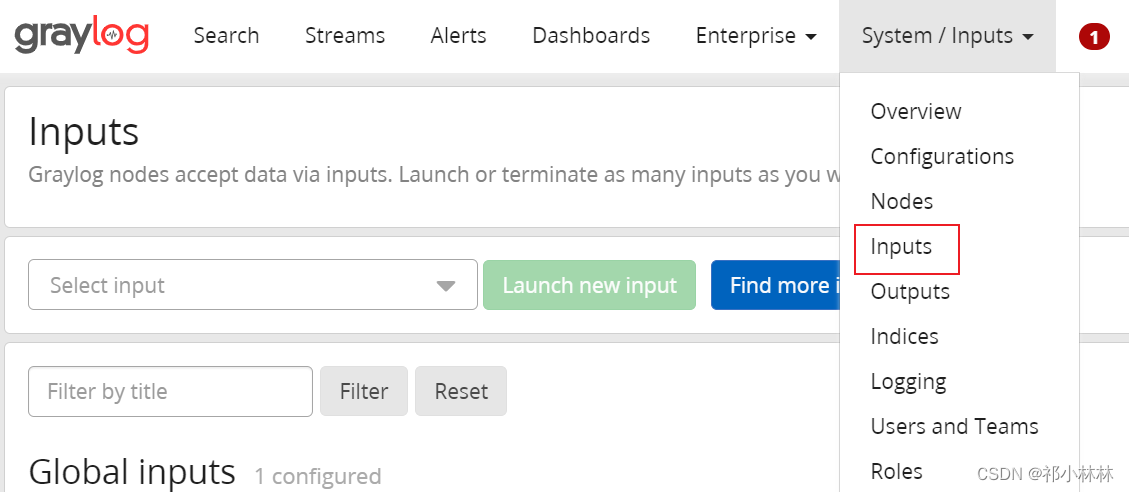The image size is (1129, 492).
Task: Open the Select input combo box
Action: click(253, 285)
